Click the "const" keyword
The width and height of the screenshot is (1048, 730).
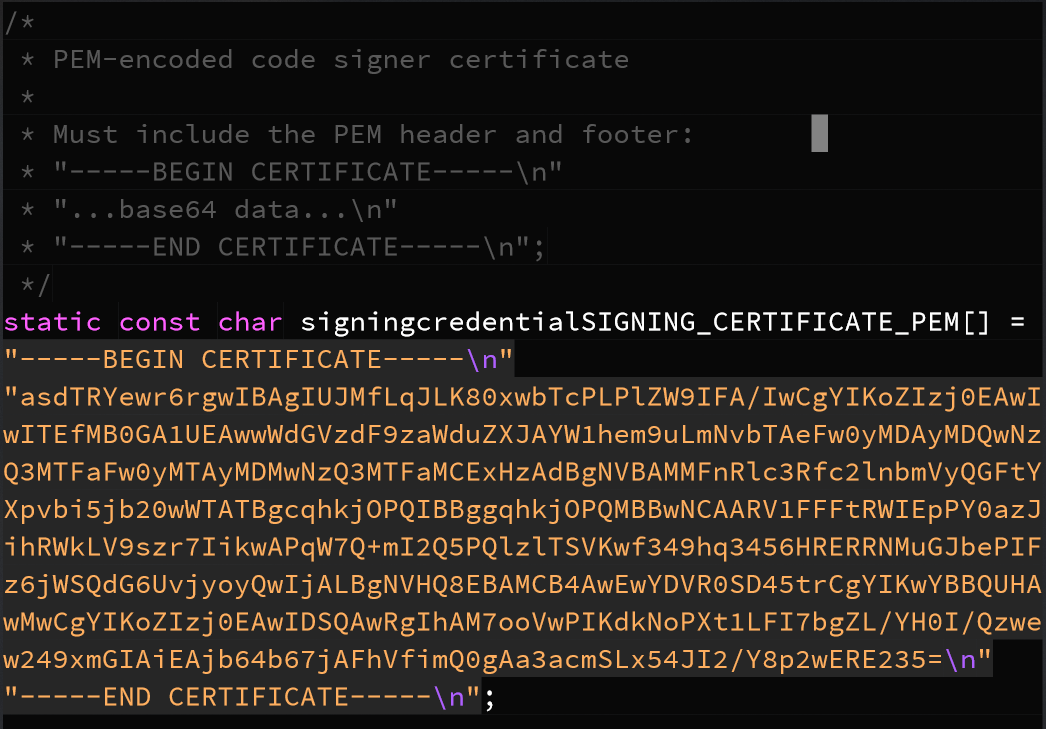(x=160, y=322)
